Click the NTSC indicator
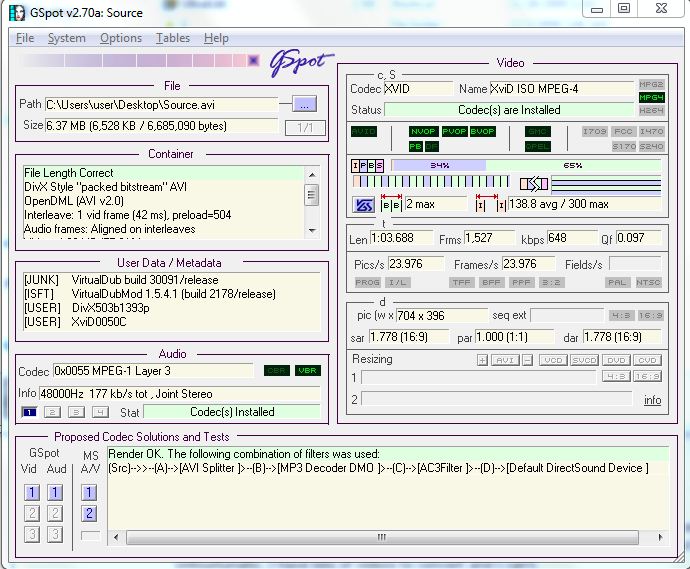The height and width of the screenshot is (569, 690). click(648, 282)
